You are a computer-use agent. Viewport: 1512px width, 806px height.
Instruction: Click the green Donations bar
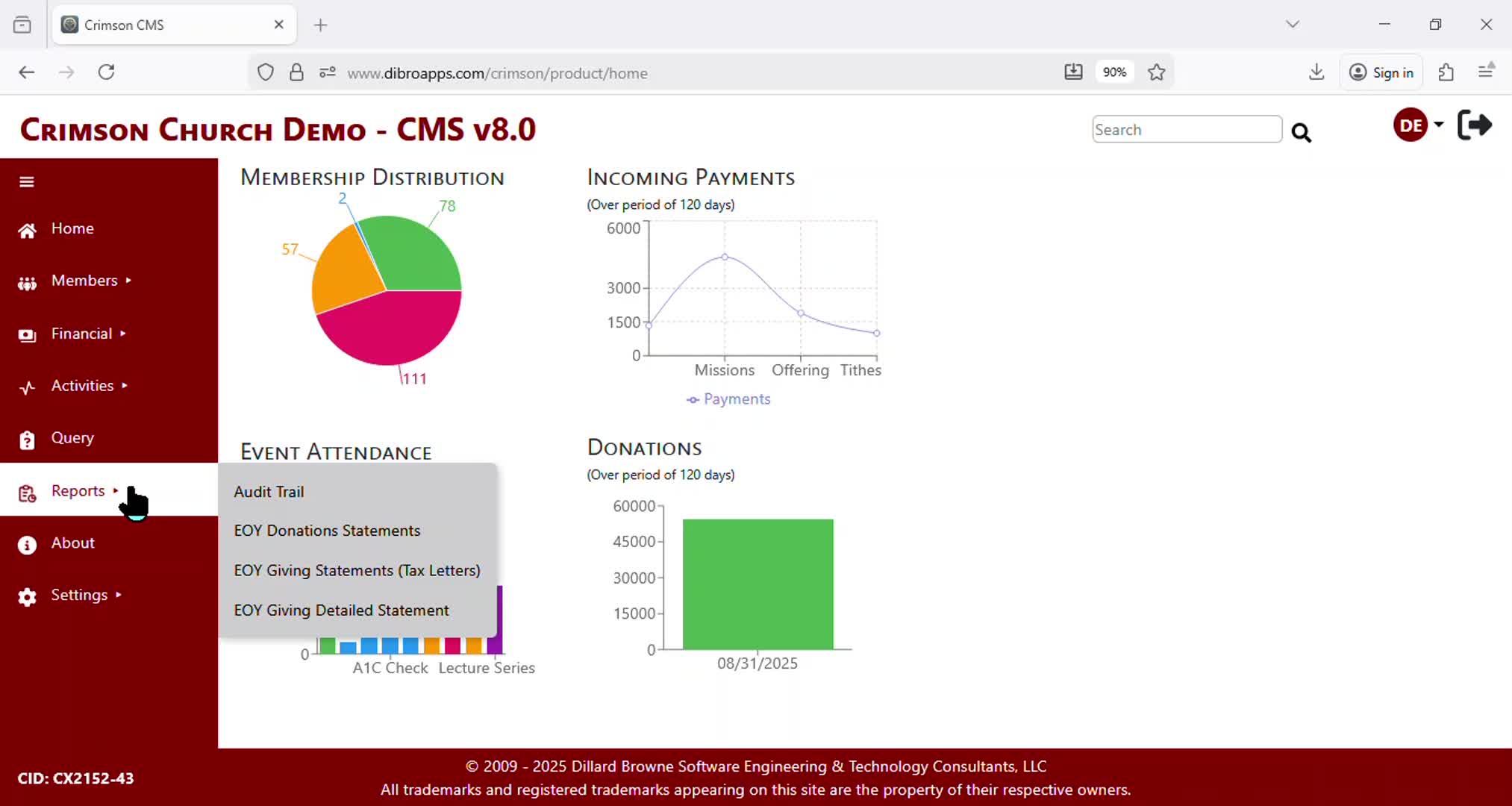tap(757, 584)
